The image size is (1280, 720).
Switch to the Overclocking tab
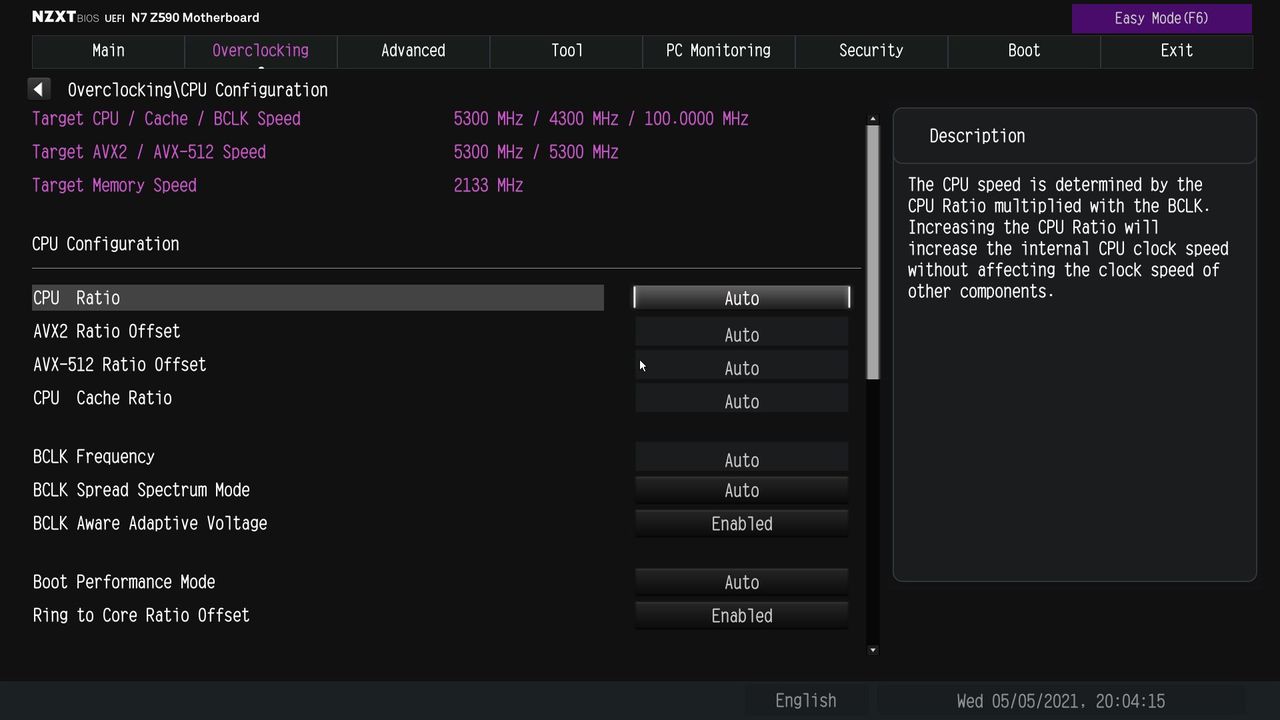coord(261,51)
